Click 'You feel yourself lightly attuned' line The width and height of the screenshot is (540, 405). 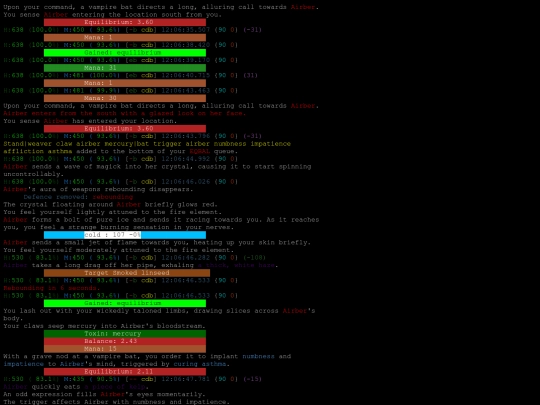(x=113, y=212)
